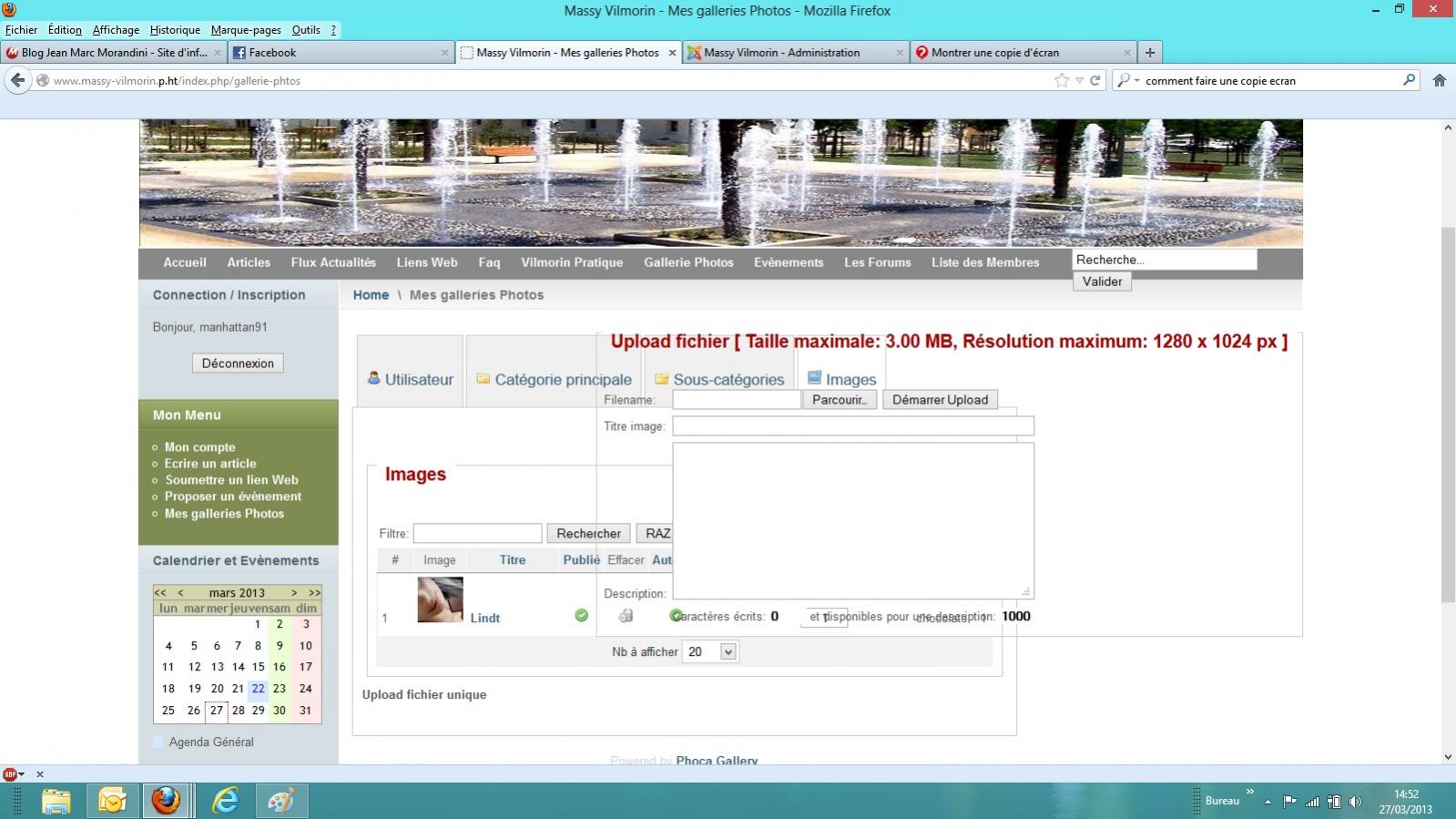This screenshot has width=1456, height=819.
Task: Click the Rechercher filter button
Action: click(588, 533)
